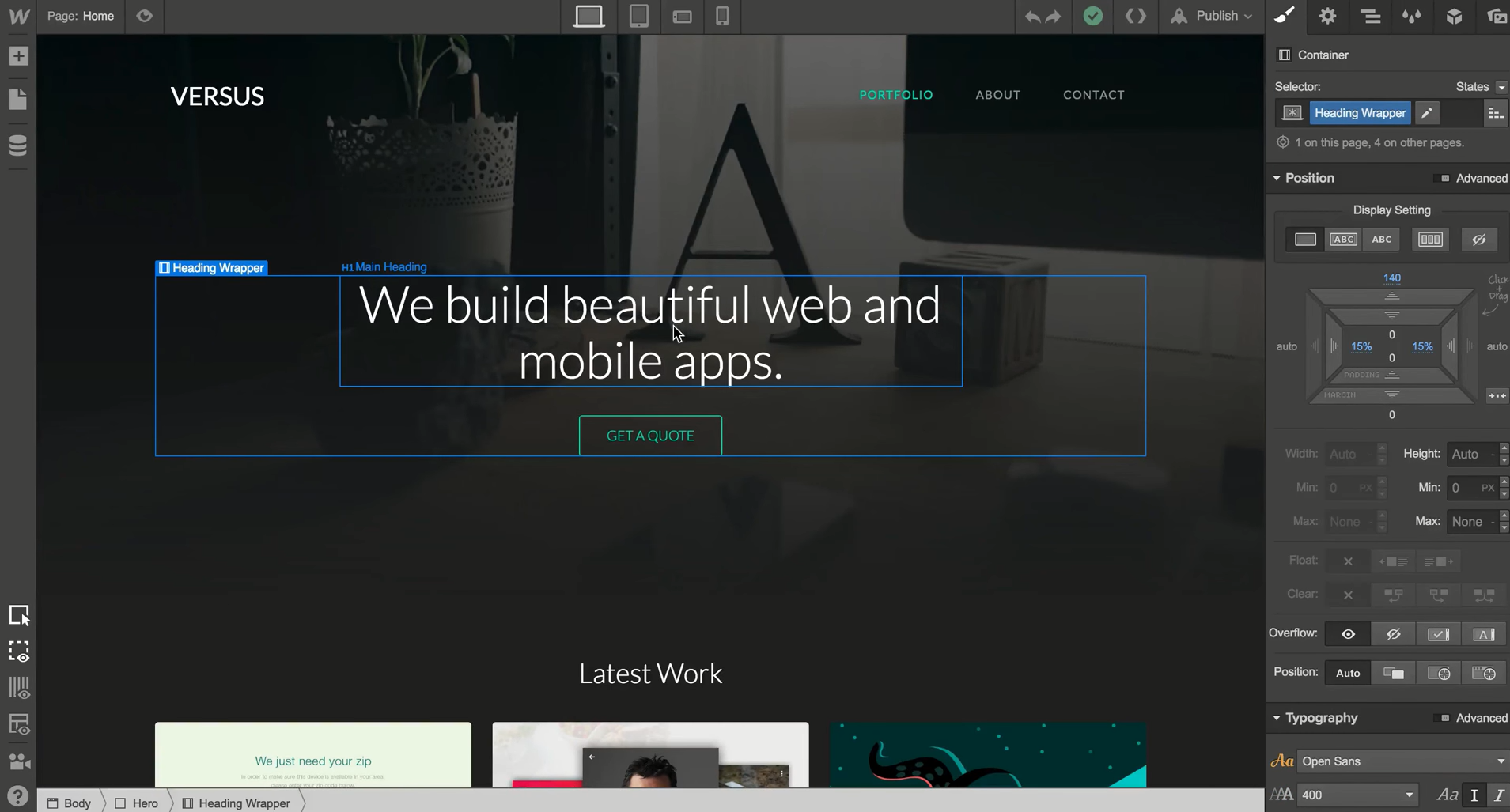Set overflow to hidden
This screenshot has height=812, width=1510.
click(1393, 634)
